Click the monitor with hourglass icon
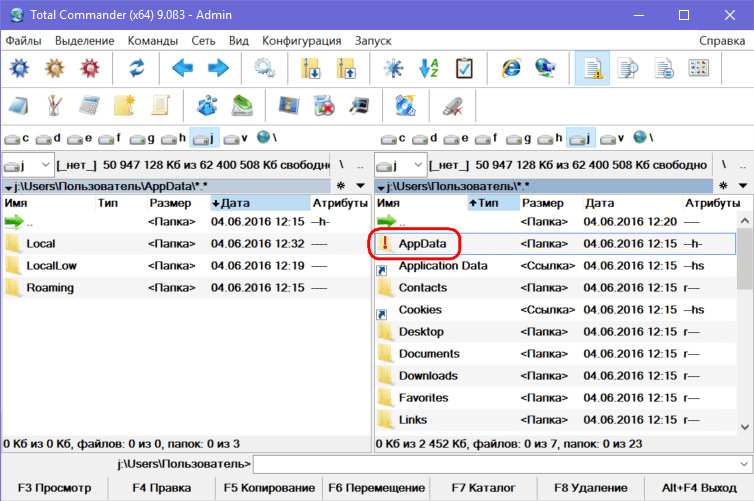This screenshot has height=501, width=754. pos(289,105)
